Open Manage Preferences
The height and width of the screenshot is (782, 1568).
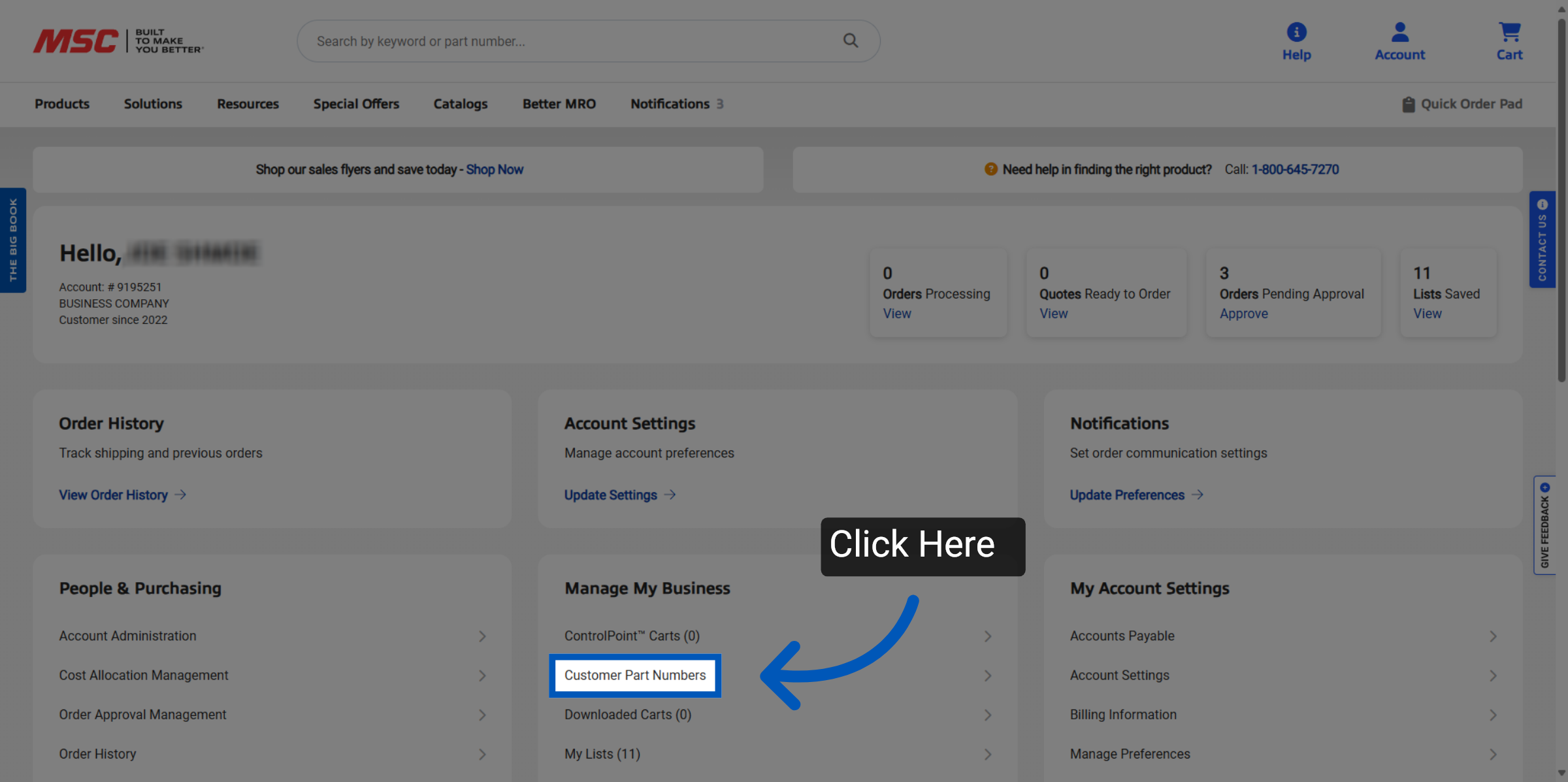(x=1130, y=754)
